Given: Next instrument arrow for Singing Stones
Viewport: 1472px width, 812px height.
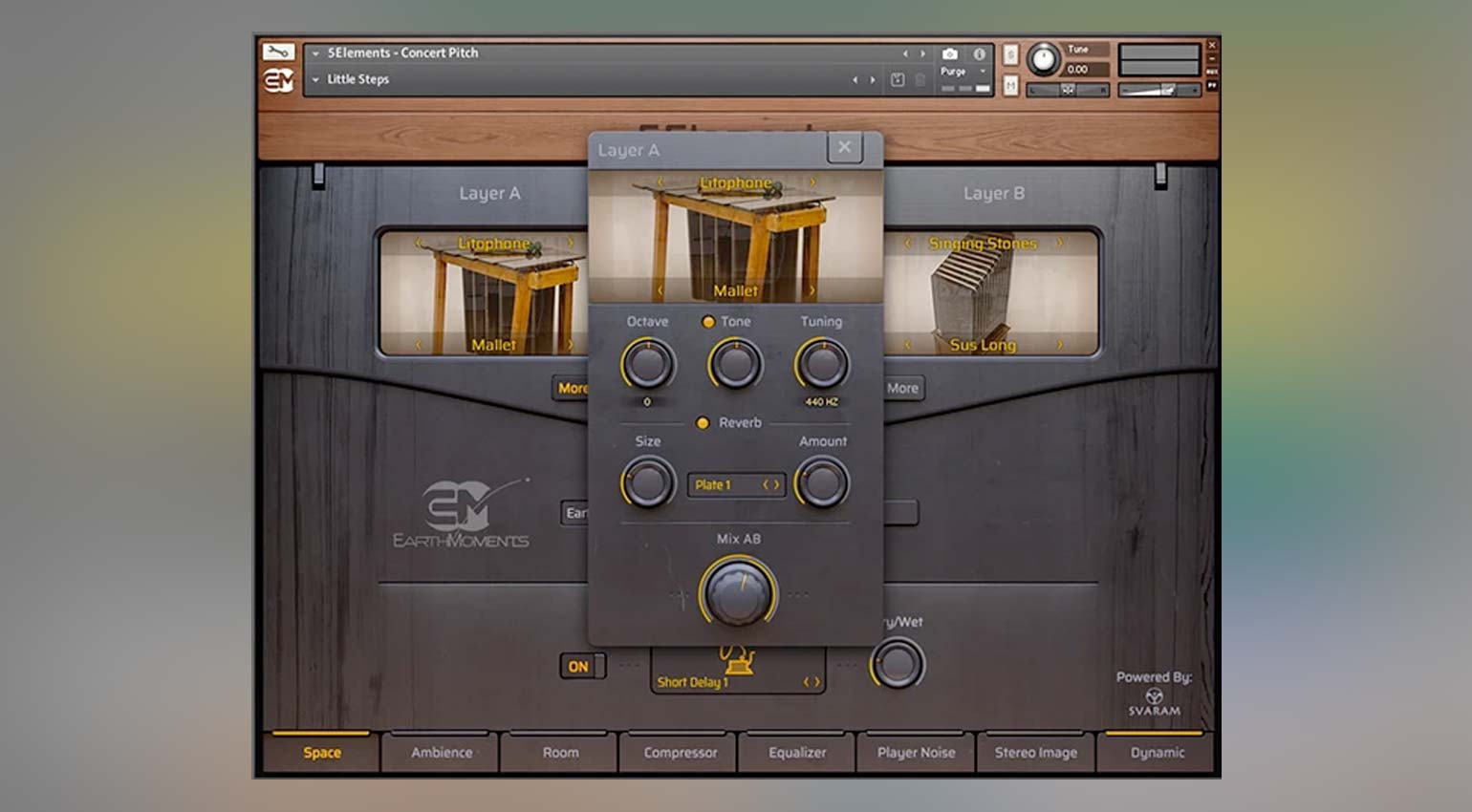Looking at the screenshot, I should click(x=1059, y=244).
